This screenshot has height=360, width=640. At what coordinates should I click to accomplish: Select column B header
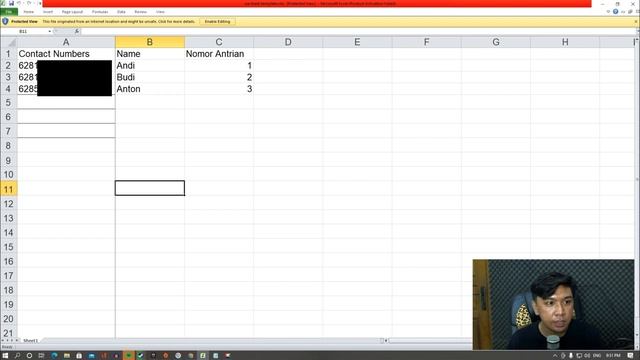click(150, 42)
